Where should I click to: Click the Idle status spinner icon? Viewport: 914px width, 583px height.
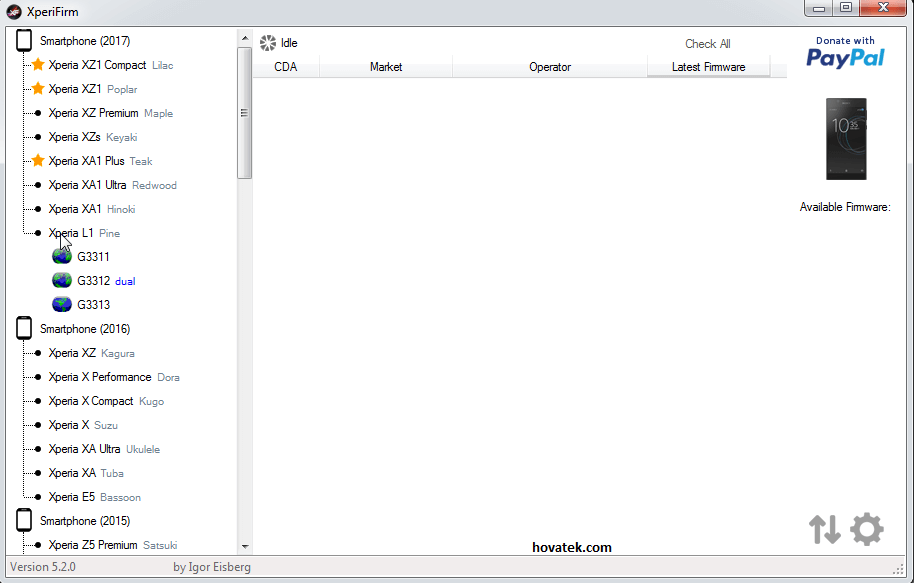pos(268,43)
